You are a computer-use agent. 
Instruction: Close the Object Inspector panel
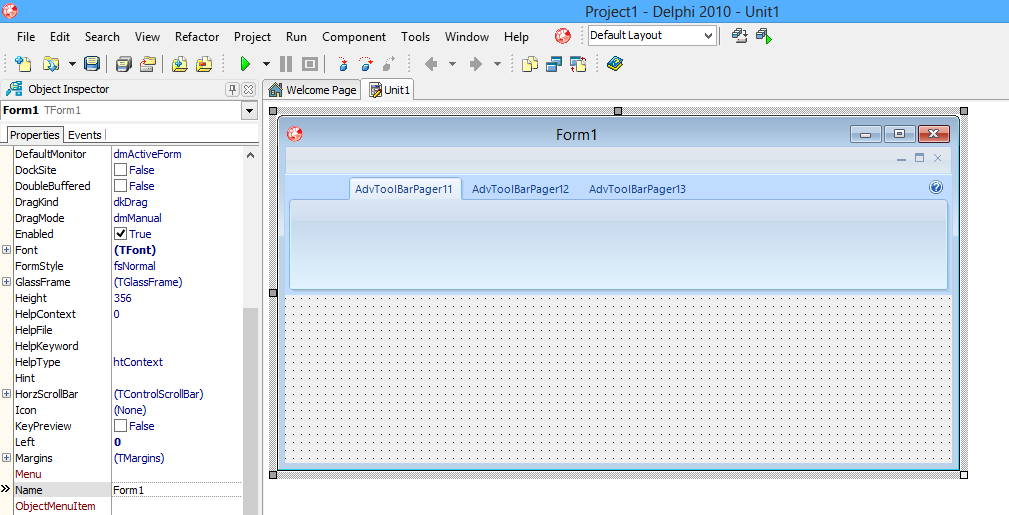pyautogui.click(x=248, y=89)
